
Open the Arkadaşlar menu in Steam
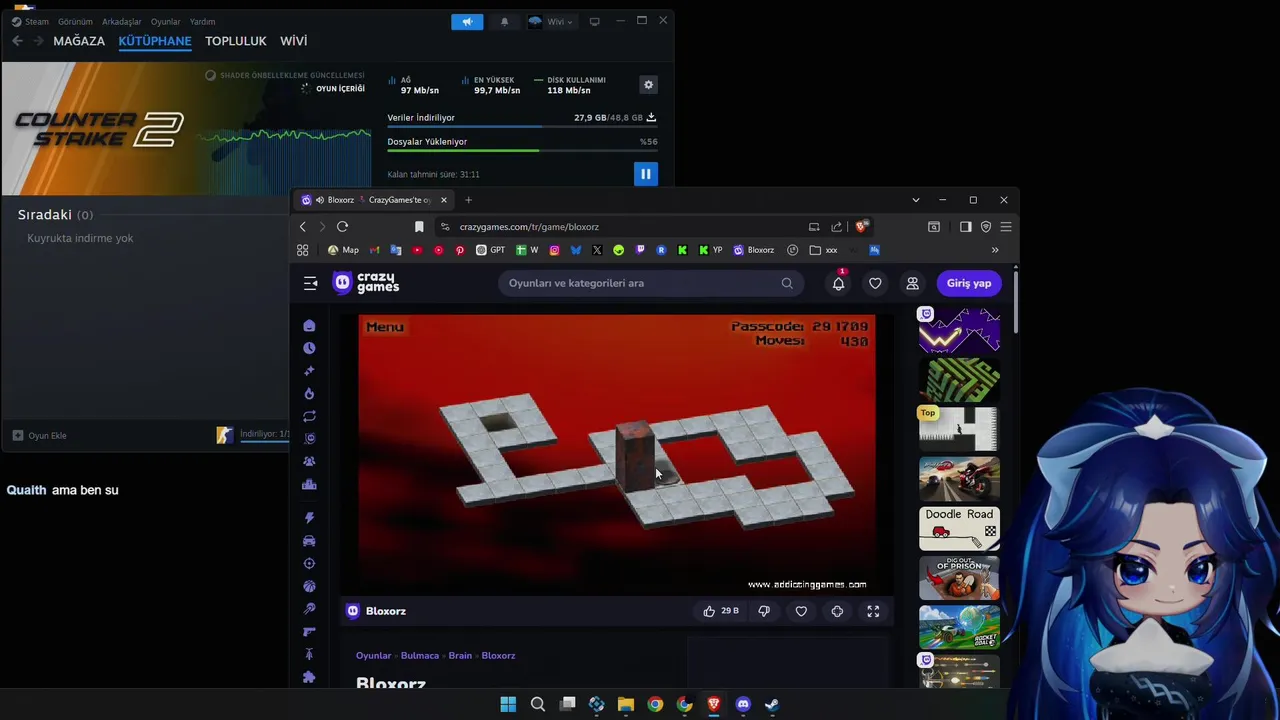pyautogui.click(x=121, y=21)
